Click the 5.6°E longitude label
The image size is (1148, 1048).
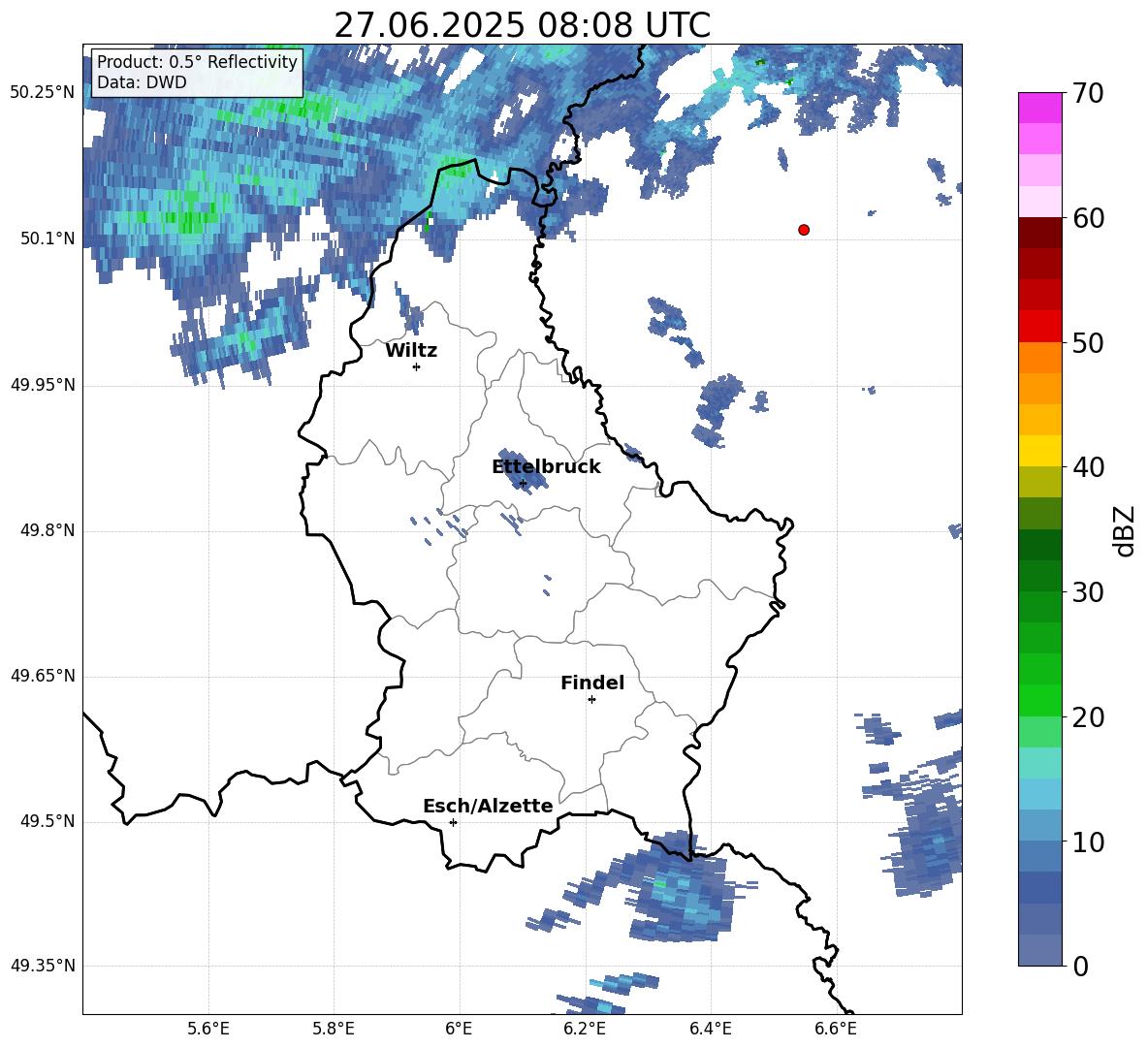pyautogui.click(x=208, y=1029)
